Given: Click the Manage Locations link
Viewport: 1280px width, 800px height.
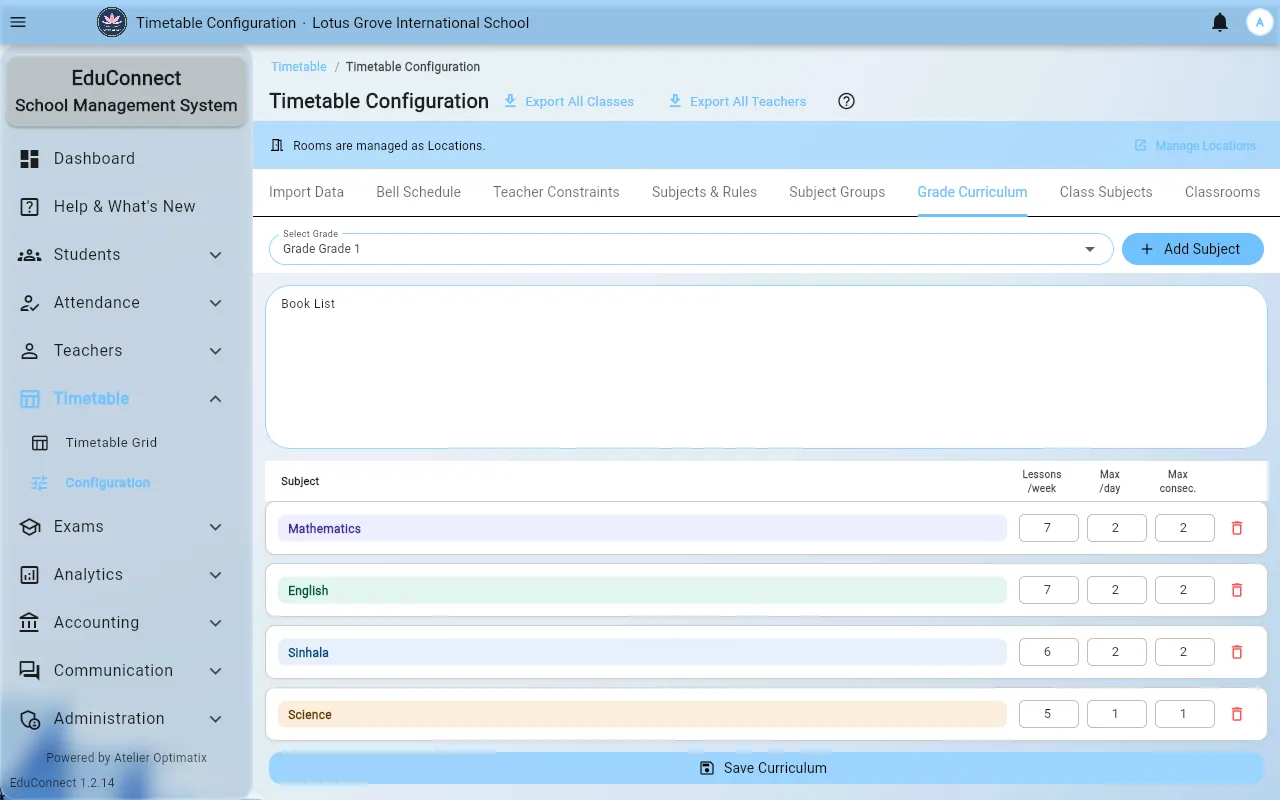Looking at the screenshot, I should (1195, 145).
